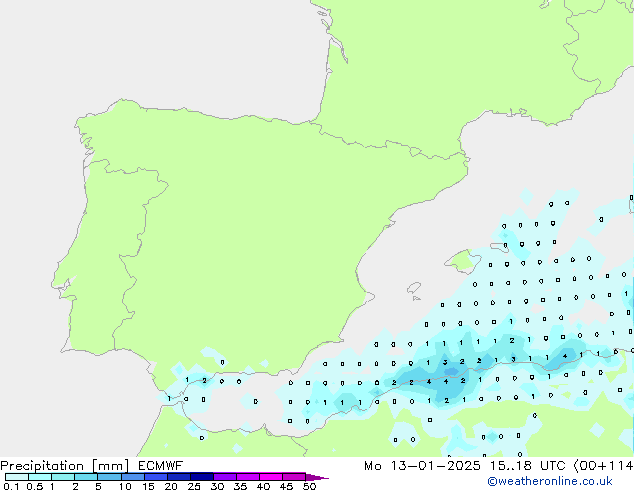Viewport: 634px width, 490px height.
Task: Click Ibiza island on the map
Action: [x=414, y=288]
